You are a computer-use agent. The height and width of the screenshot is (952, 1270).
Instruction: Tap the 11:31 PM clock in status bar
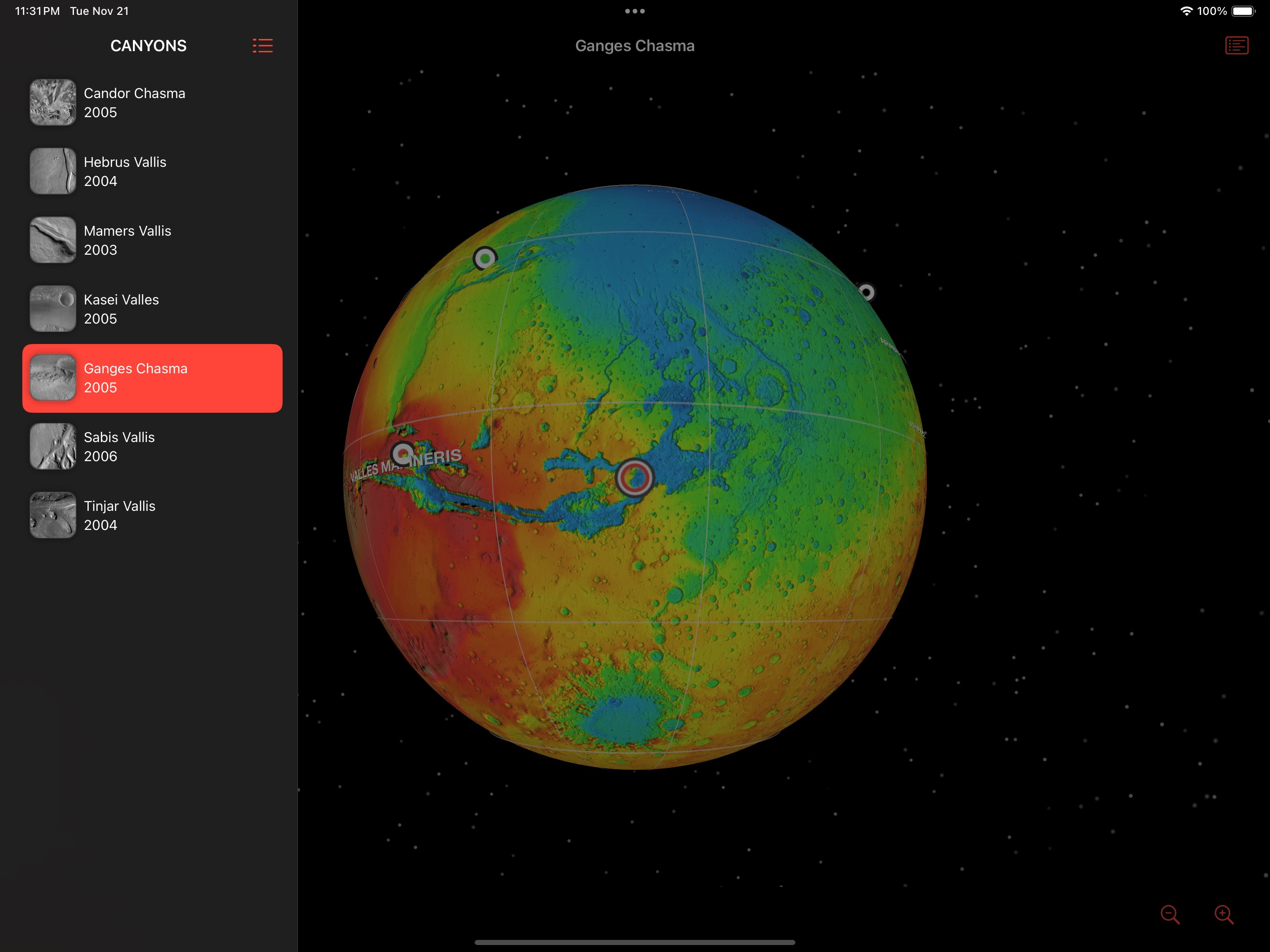(x=37, y=11)
